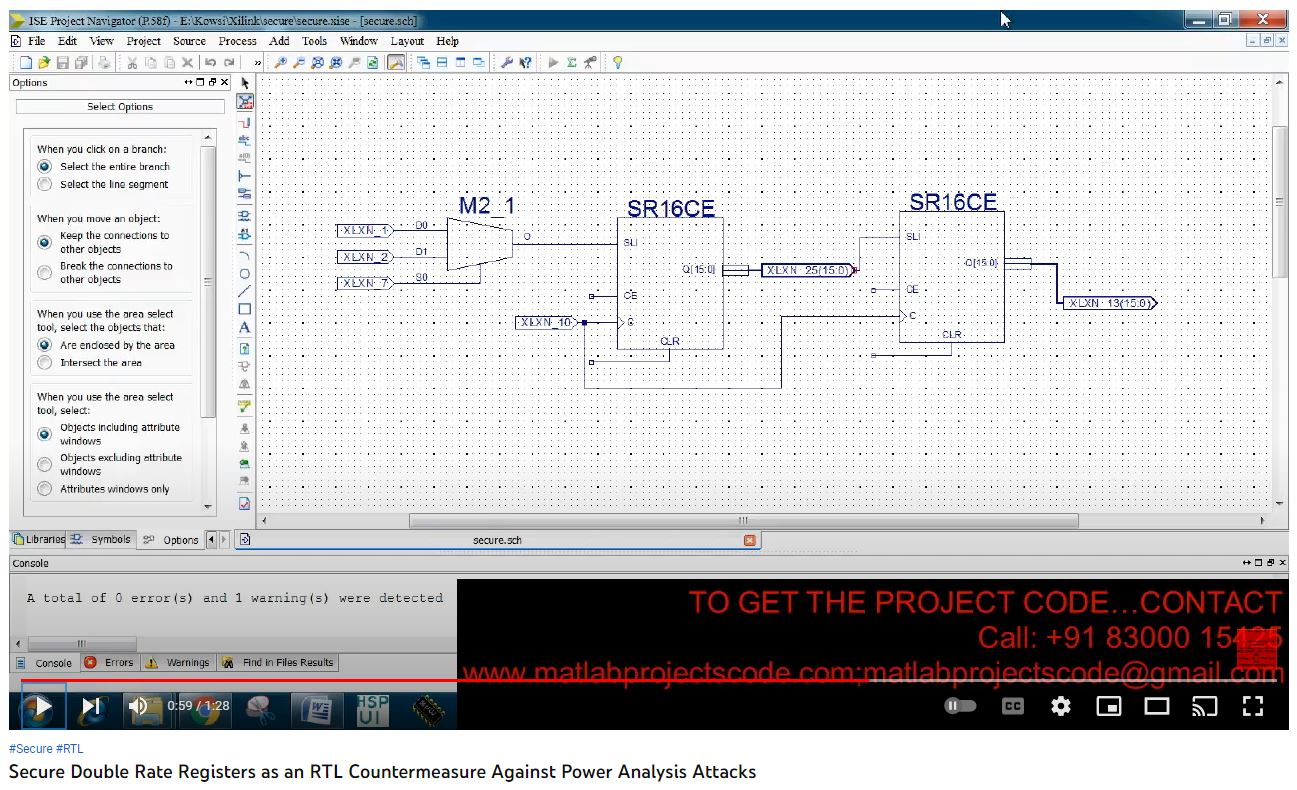This screenshot has height=790, width=1297.
Task: Click the Zoom In magnifier icon
Action: pos(281,63)
